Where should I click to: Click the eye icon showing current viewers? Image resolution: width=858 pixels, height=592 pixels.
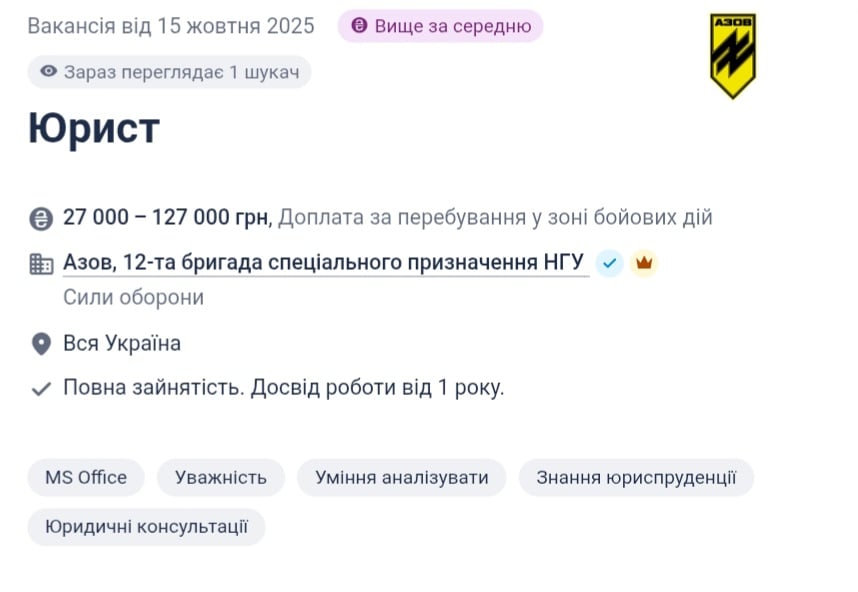50,71
